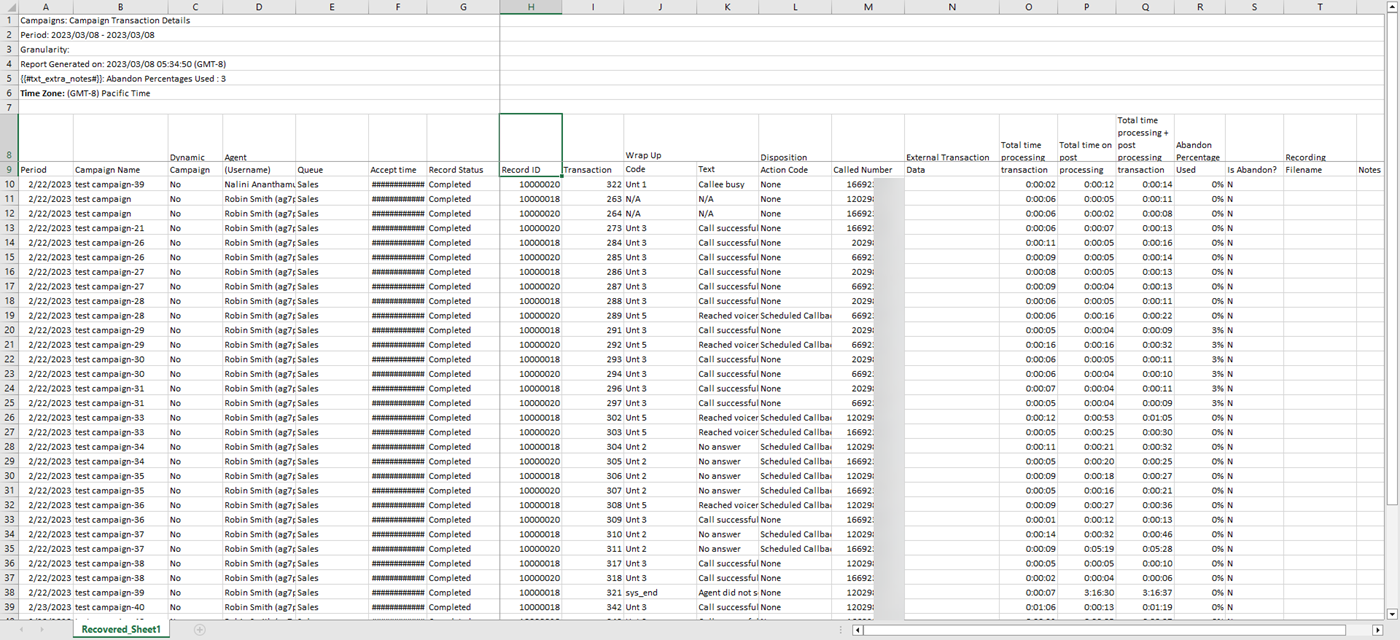Image resolution: width=1400 pixels, height=640 pixels.
Task: Click the 'Time Zone: (GMT-8) Pacific Time' cell
Action: coord(259,93)
